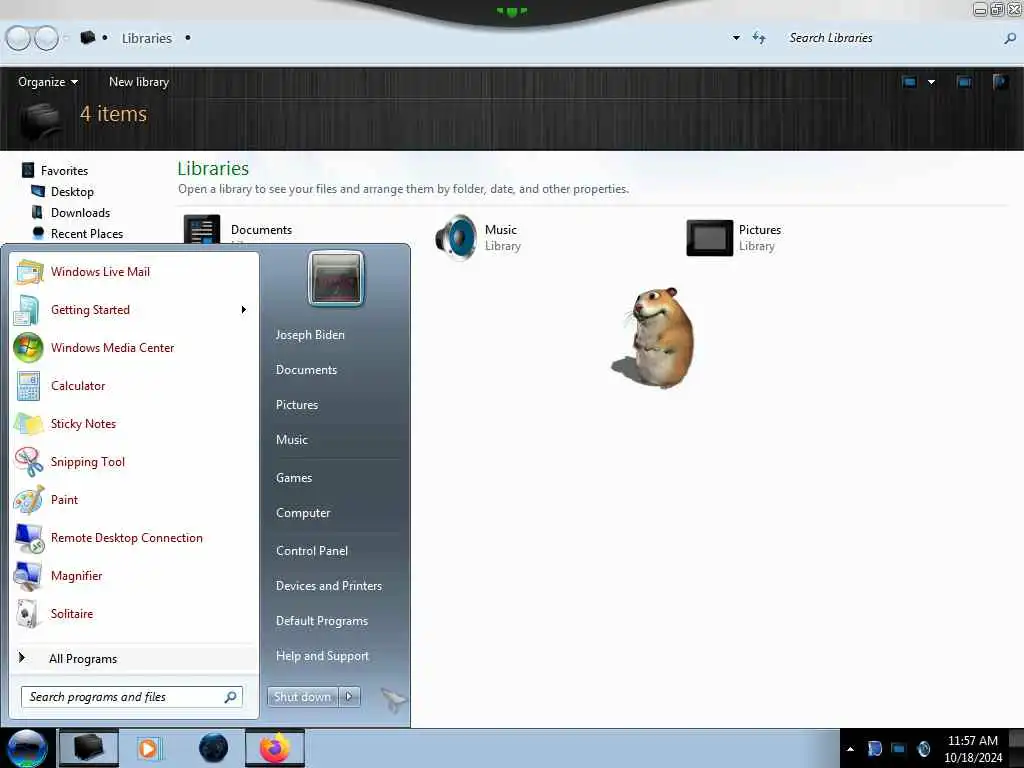The image size is (1024, 768).
Task: Click Libraries in the address breadcrumb
Action: coord(147,38)
